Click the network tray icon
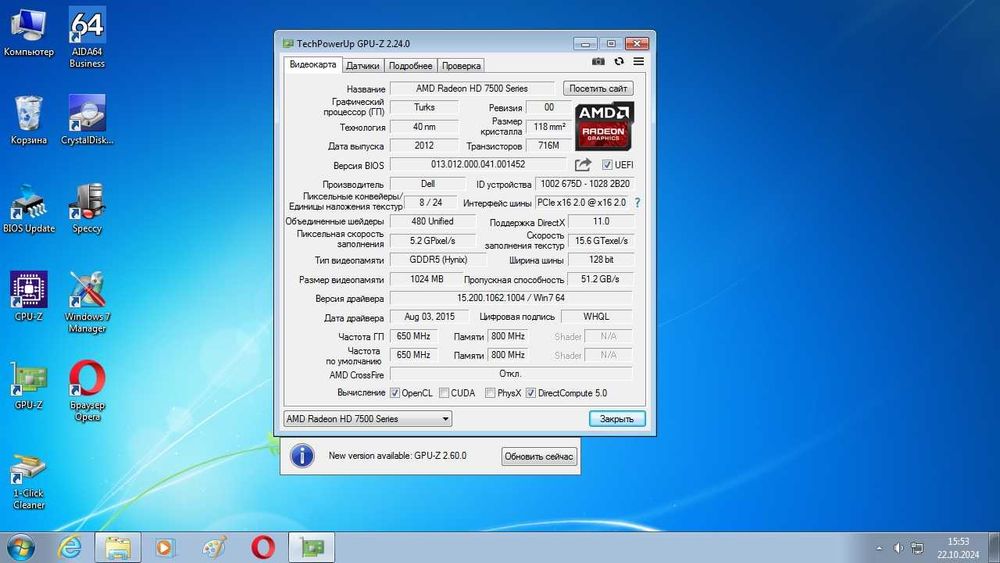Image resolution: width=1000 pixels, height=563 pixels. (x=917, y=548)
